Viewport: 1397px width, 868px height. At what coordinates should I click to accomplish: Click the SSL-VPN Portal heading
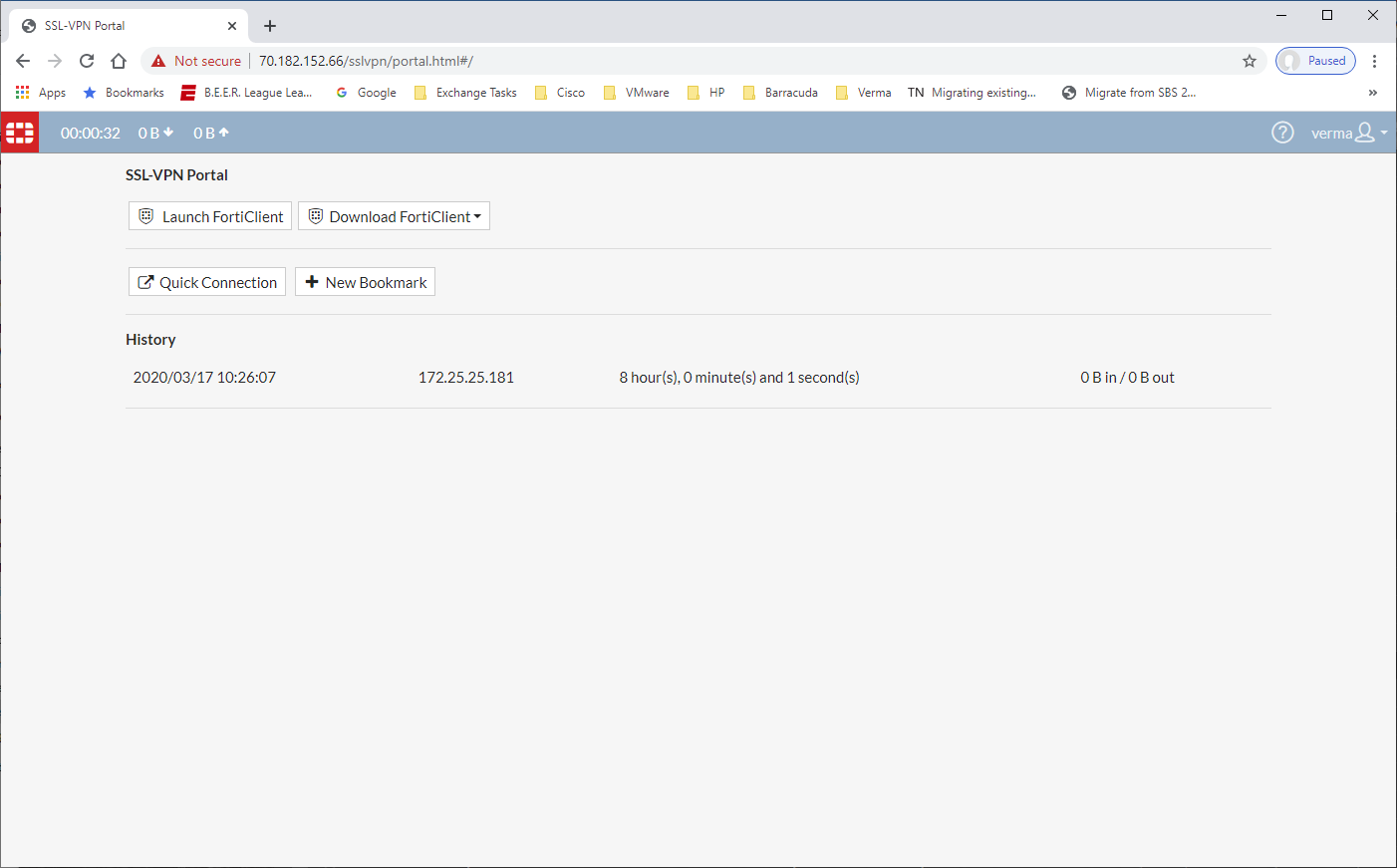click(x=176, y=175)
